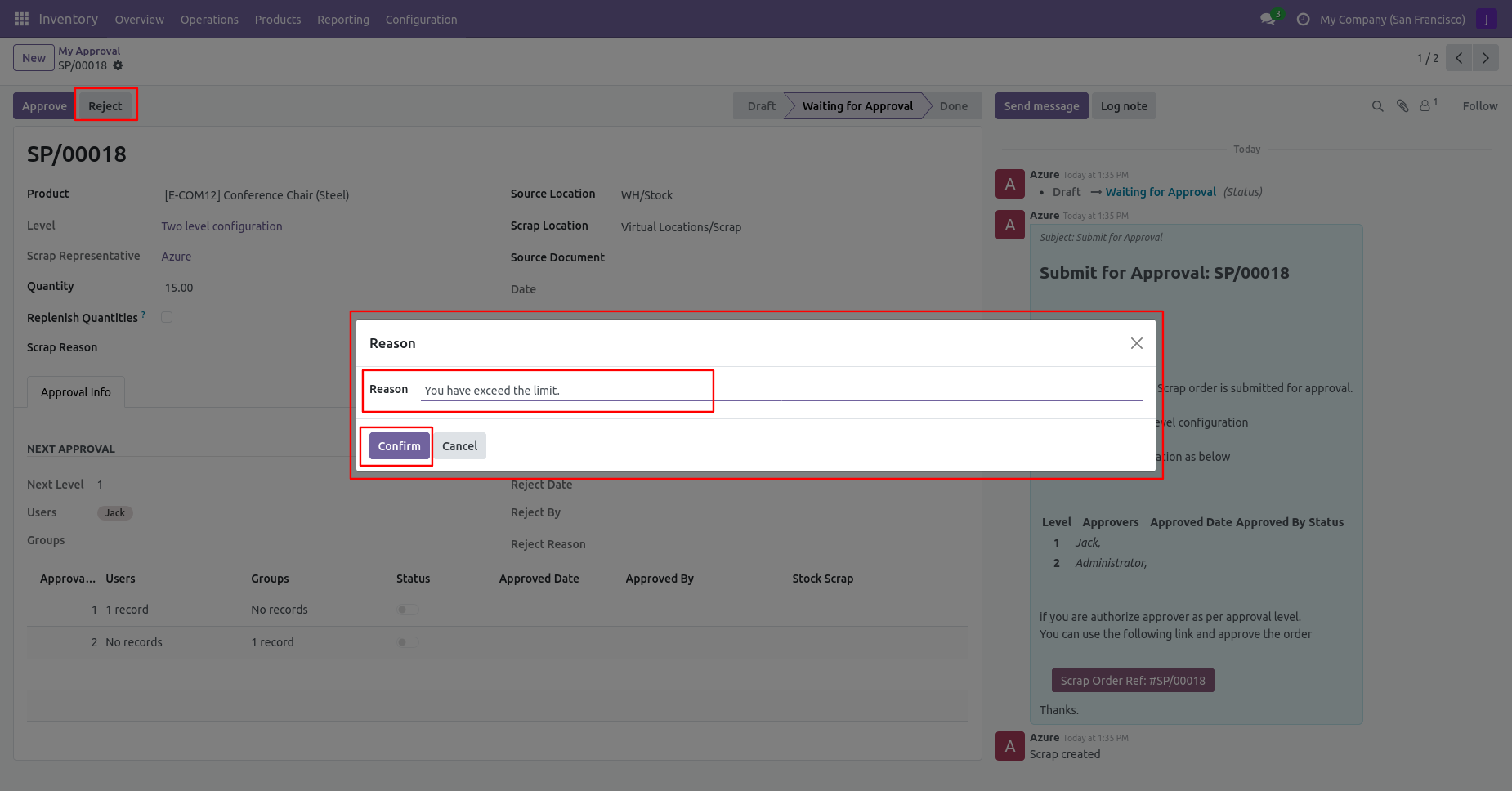Viewport: 1512px width, 791px height.
Task: Open My Company (San Francisco) switcher
Action: 1392,20
